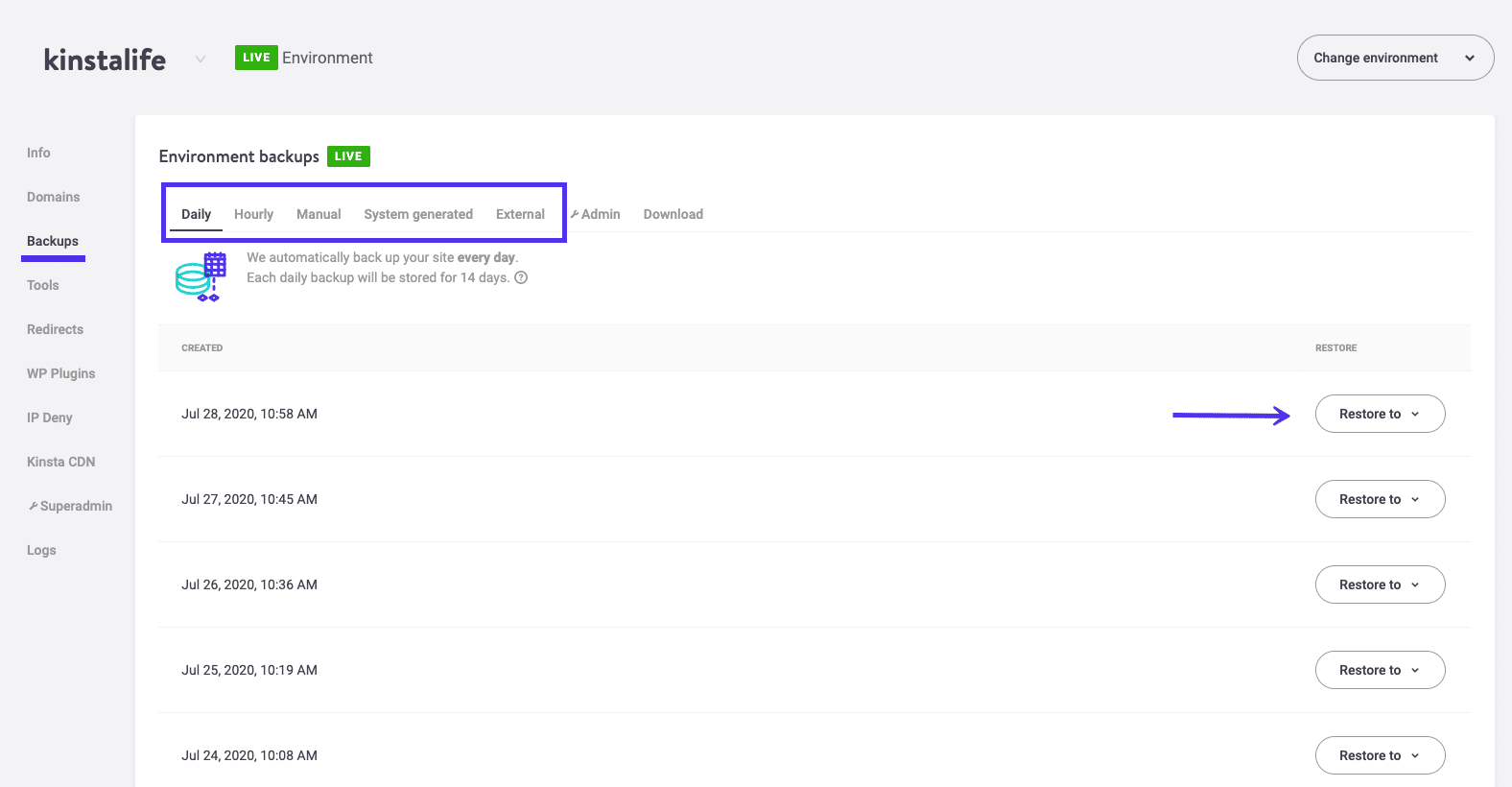Open Superadmin in the sidebar
1512x787 pixels.
click(71, 506)
